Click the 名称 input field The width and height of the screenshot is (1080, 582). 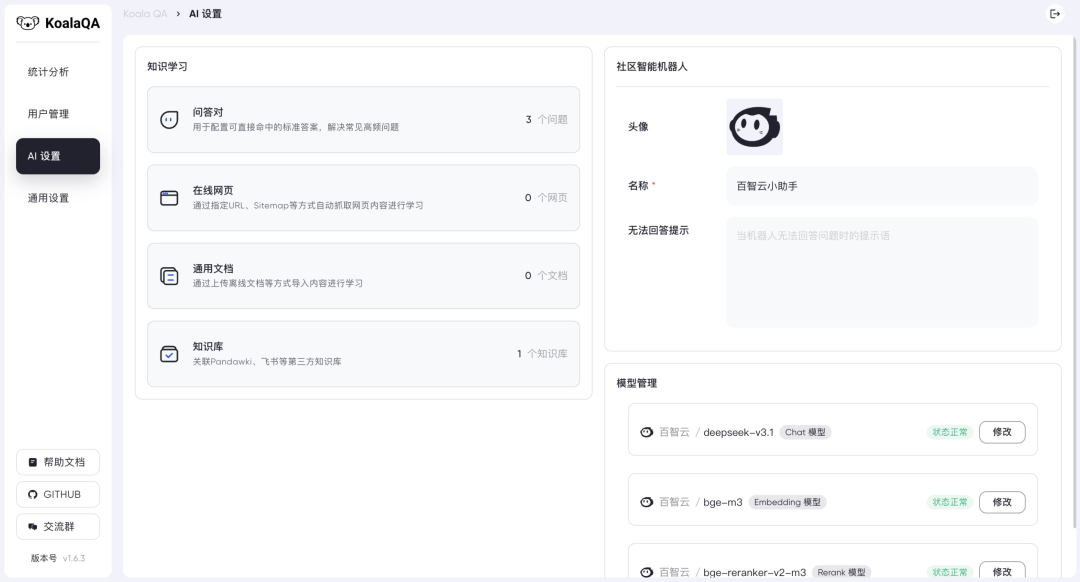pyautogui.click(x=881, y=186)
